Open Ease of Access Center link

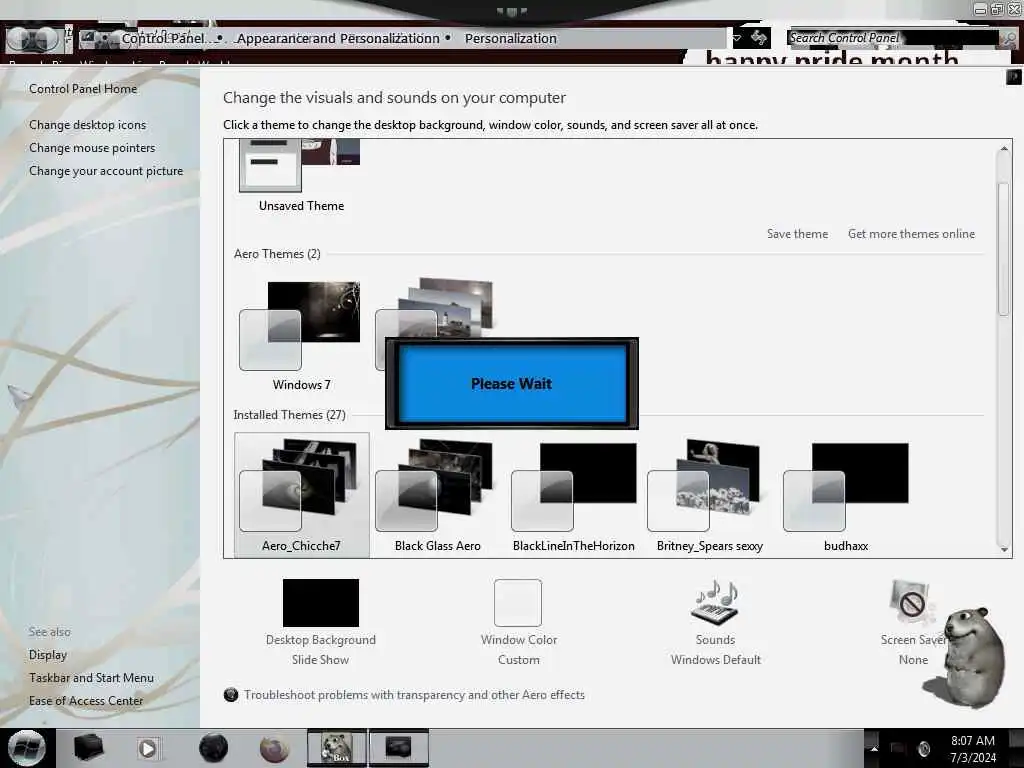(86, 701)
